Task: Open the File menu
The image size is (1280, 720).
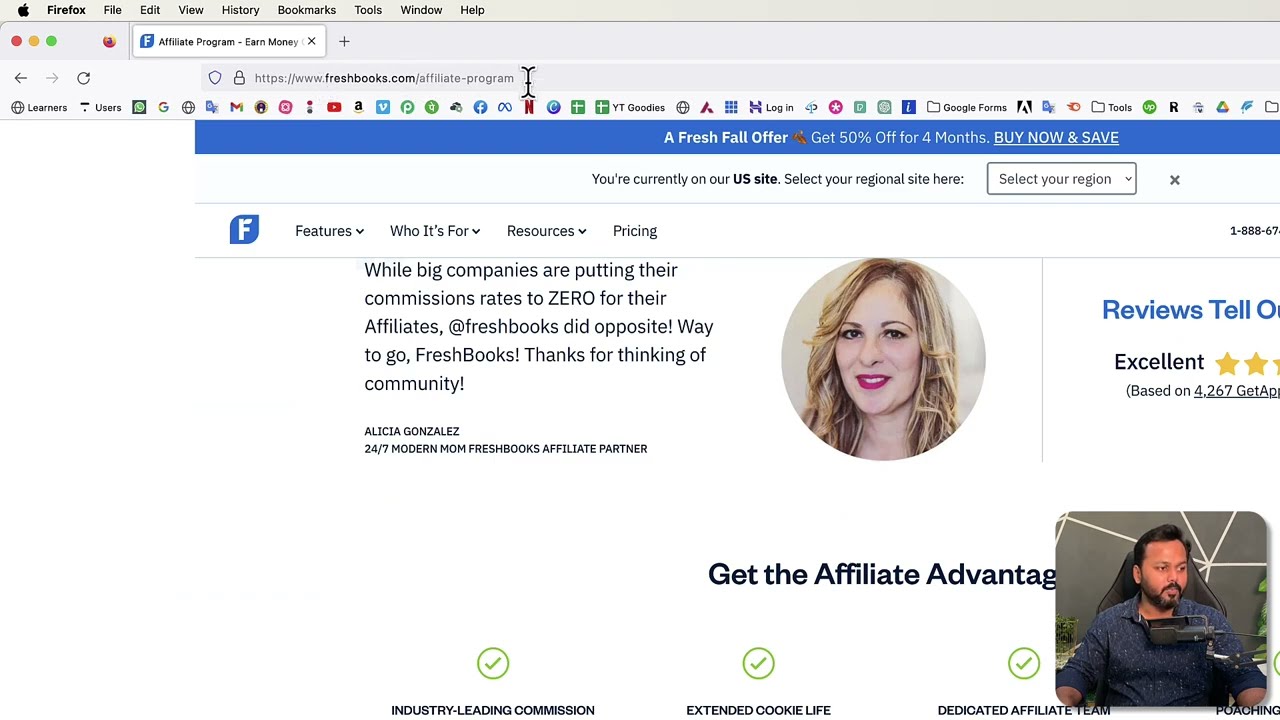Action: [x=112, y=10]
